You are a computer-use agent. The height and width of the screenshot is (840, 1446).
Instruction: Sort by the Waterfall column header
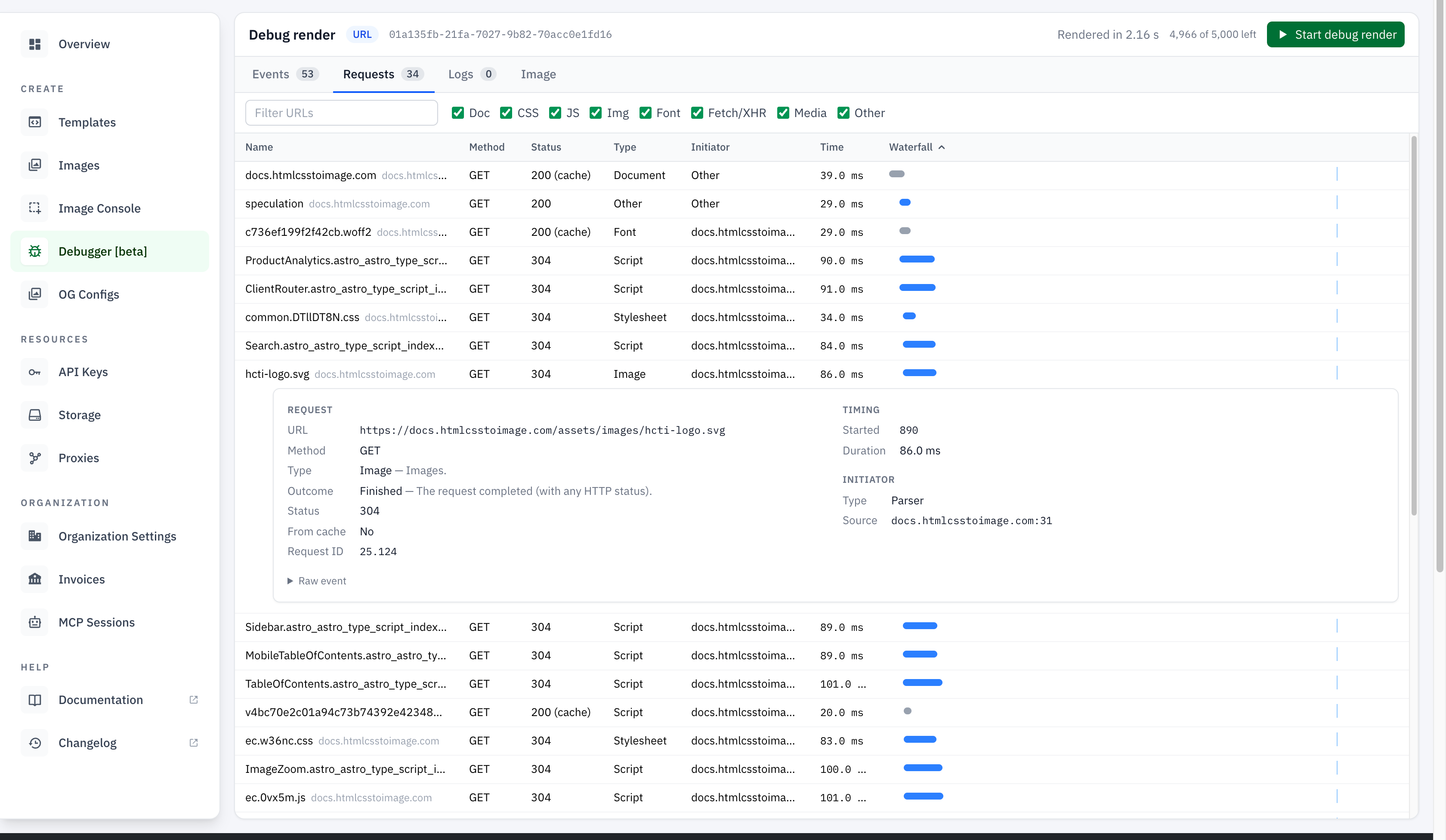click(x=916, y=148)
